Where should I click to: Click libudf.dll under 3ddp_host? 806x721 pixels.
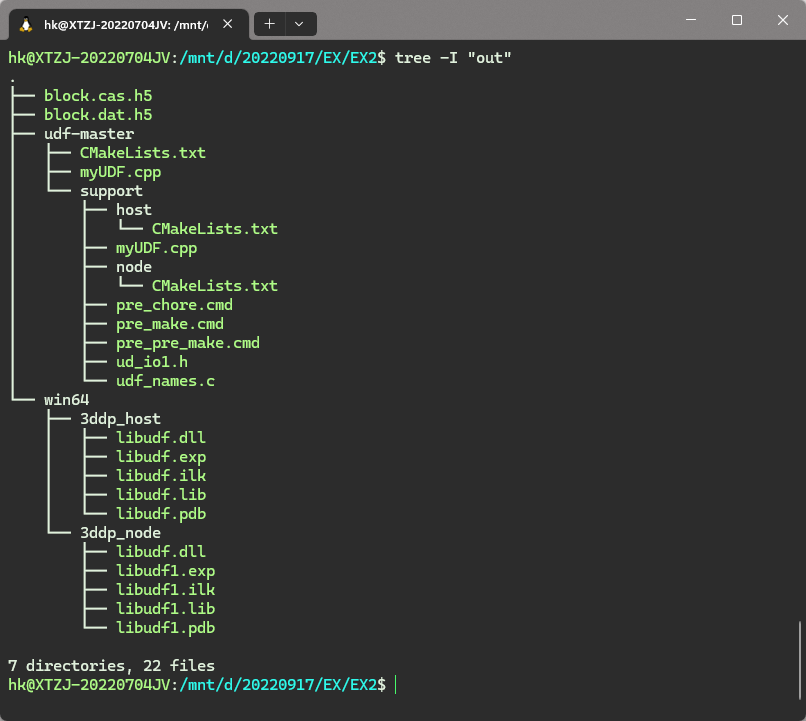[x=161, y=437]
